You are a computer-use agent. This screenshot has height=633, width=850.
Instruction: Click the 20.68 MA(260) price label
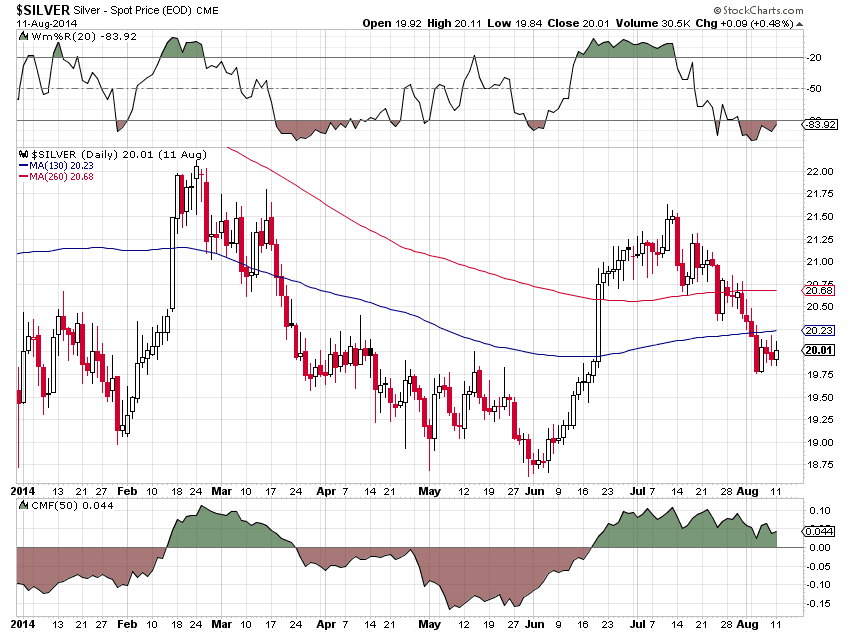coord(819,291)
